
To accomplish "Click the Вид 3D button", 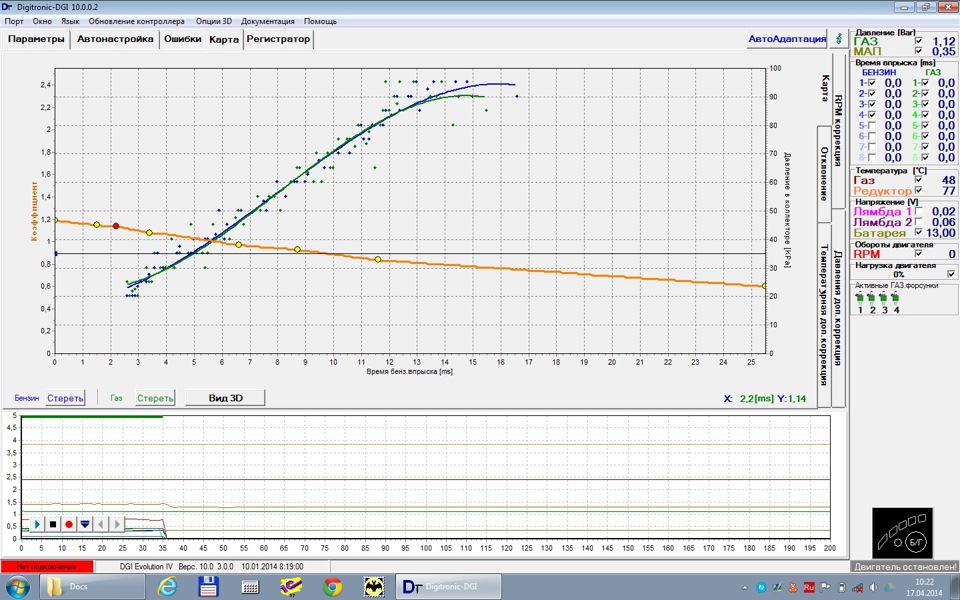I will coord(225,397).
